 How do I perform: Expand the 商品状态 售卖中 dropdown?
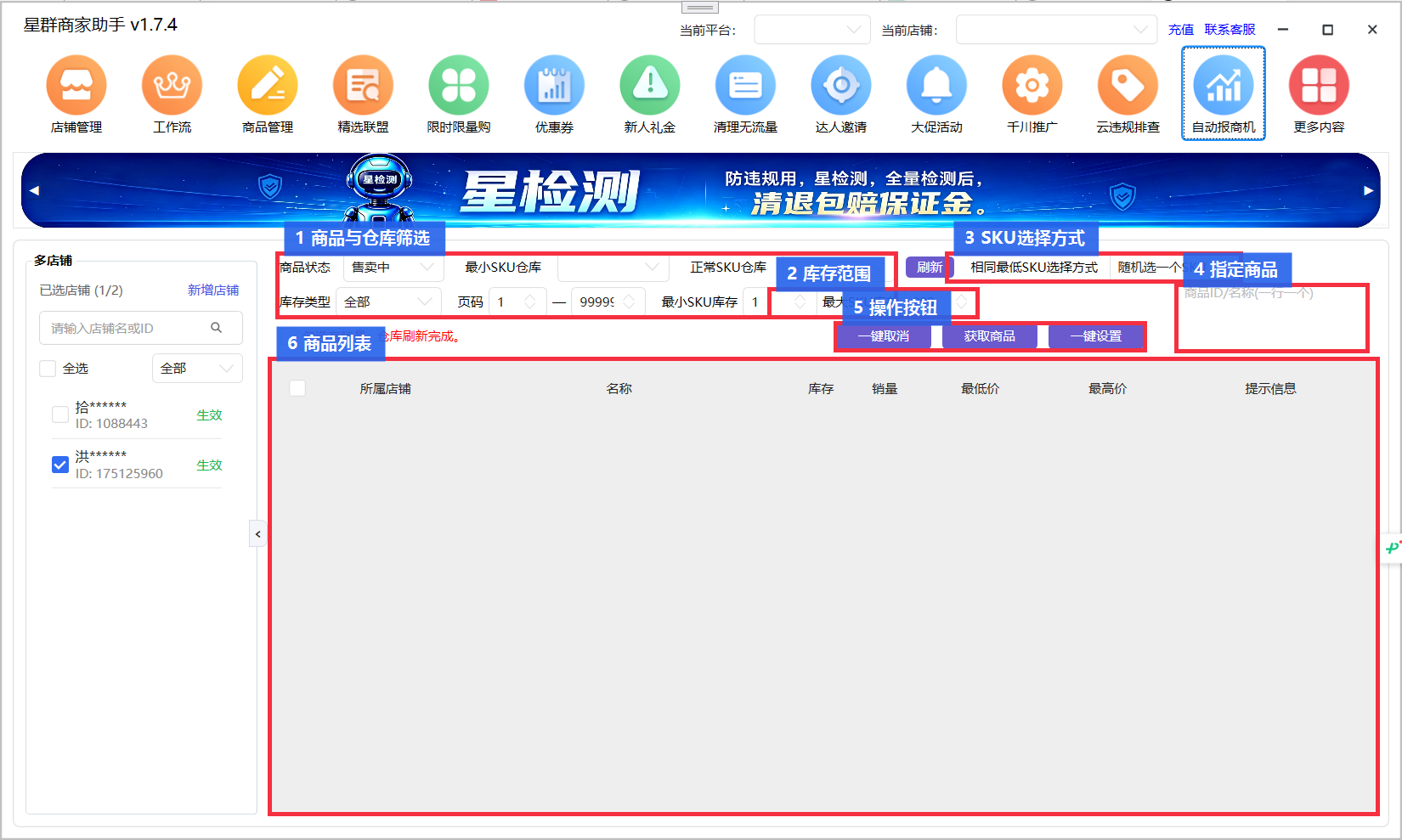pos(393,268)
